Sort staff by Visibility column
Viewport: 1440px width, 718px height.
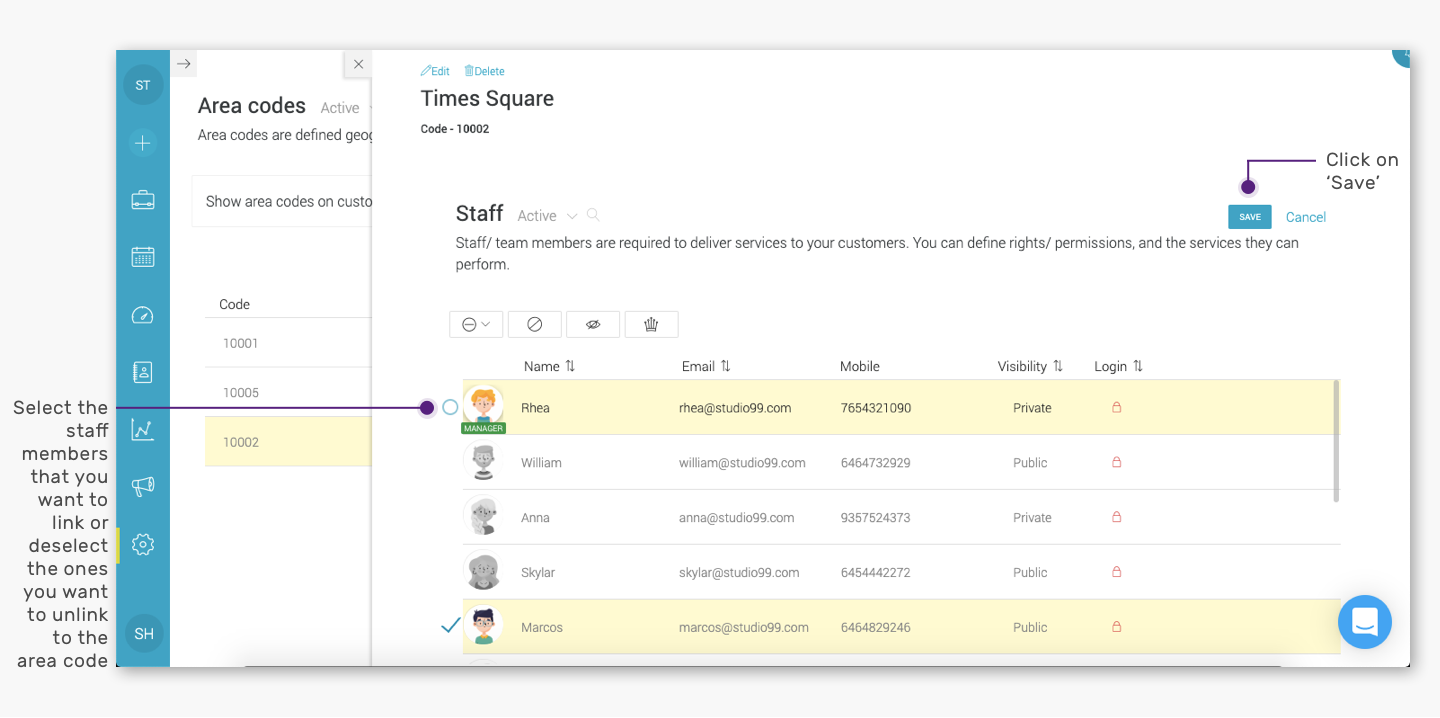tap(1030, 367)
